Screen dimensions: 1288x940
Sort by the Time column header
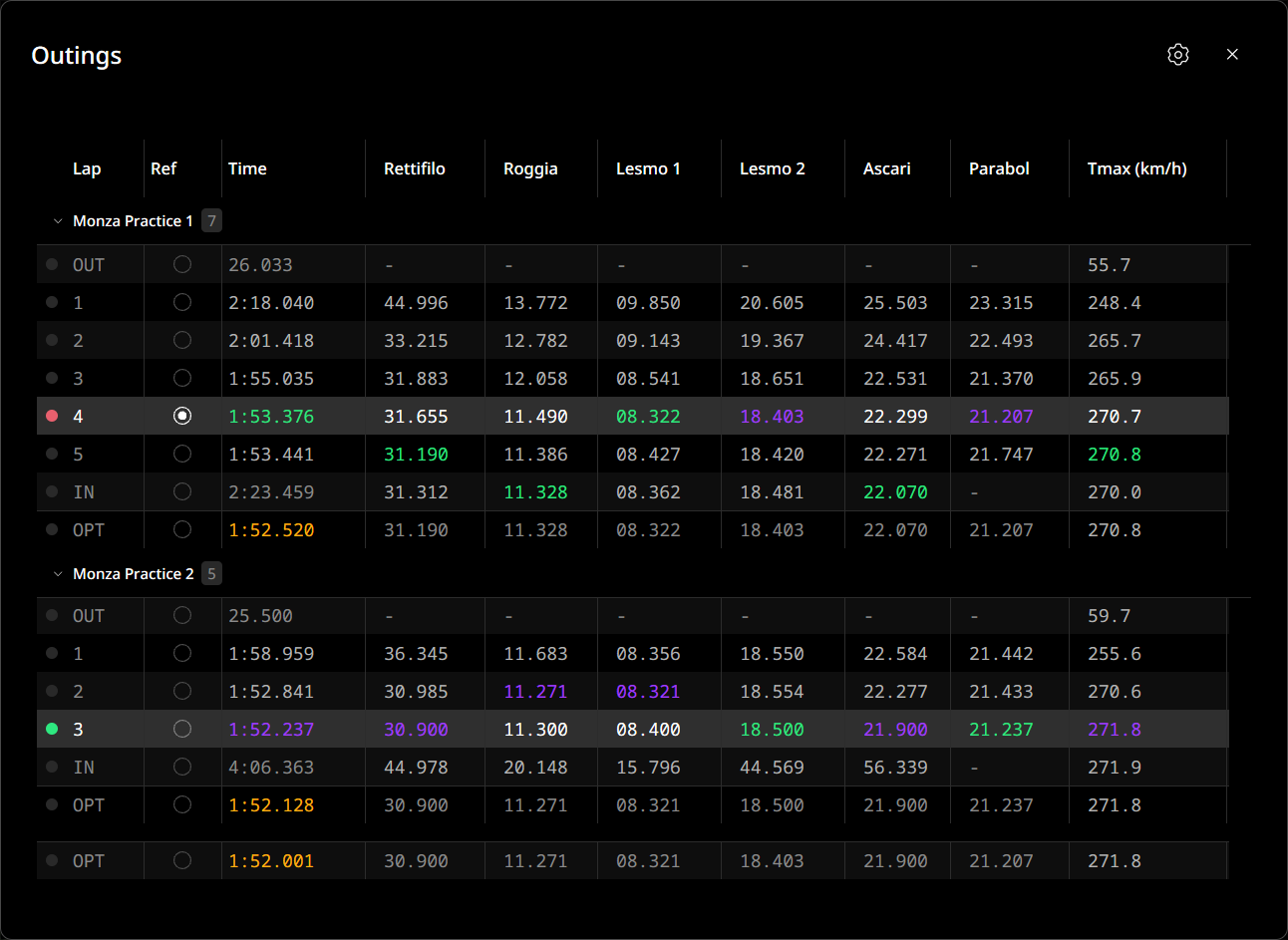247,168
